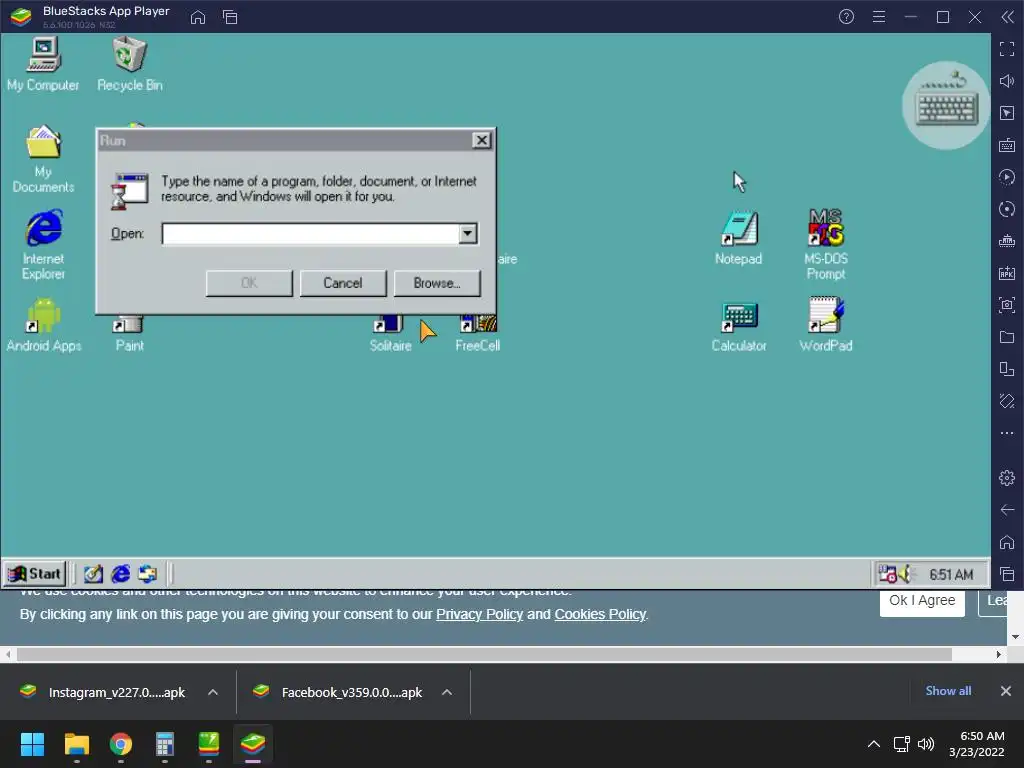
Task: Click the three dots more sidebar icon
Action: pos(1007,433)
